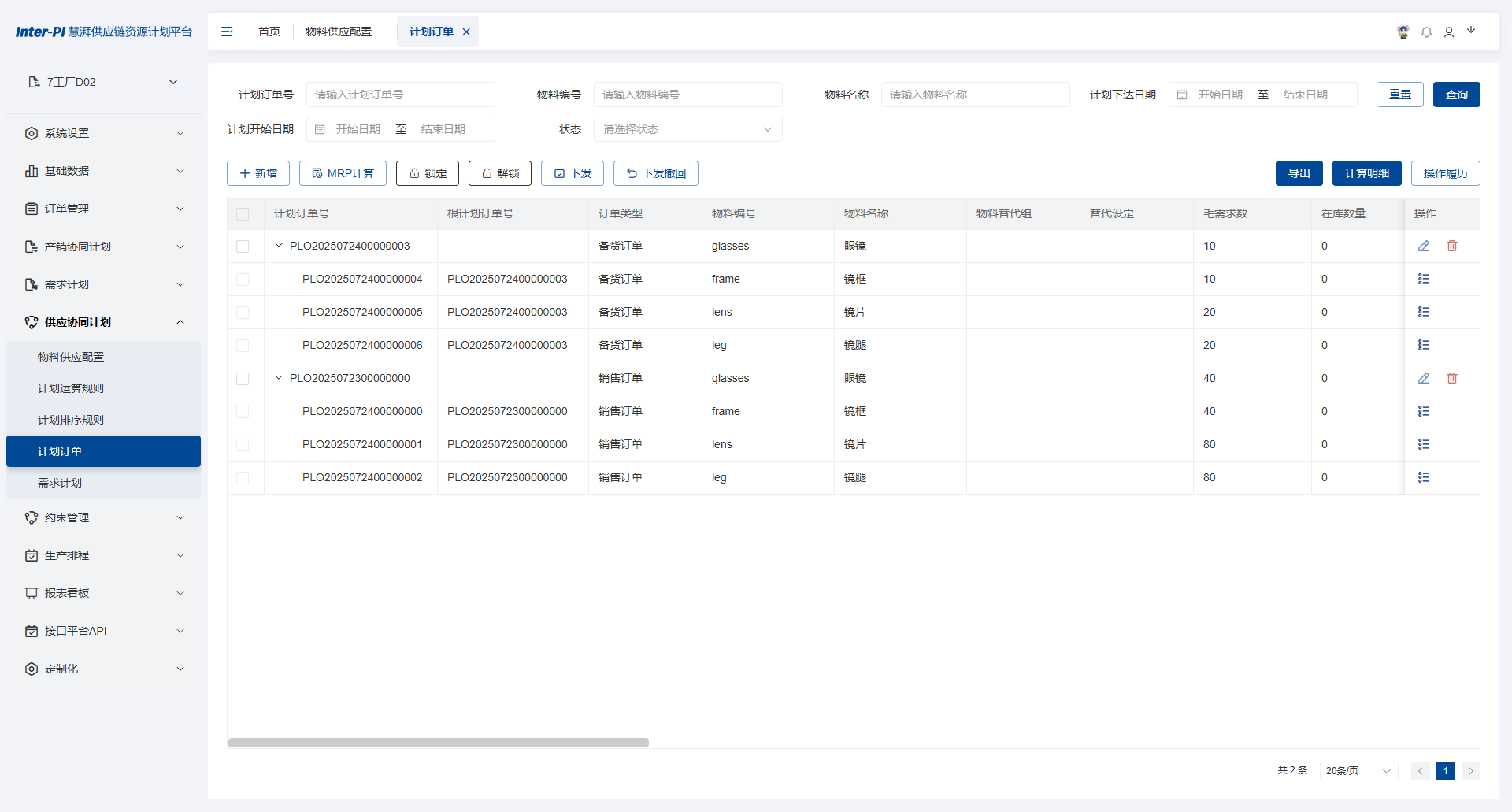1512x812 pixels.
Task: Delete plan order PLO2025072300000000
Action: (1452, 379)
